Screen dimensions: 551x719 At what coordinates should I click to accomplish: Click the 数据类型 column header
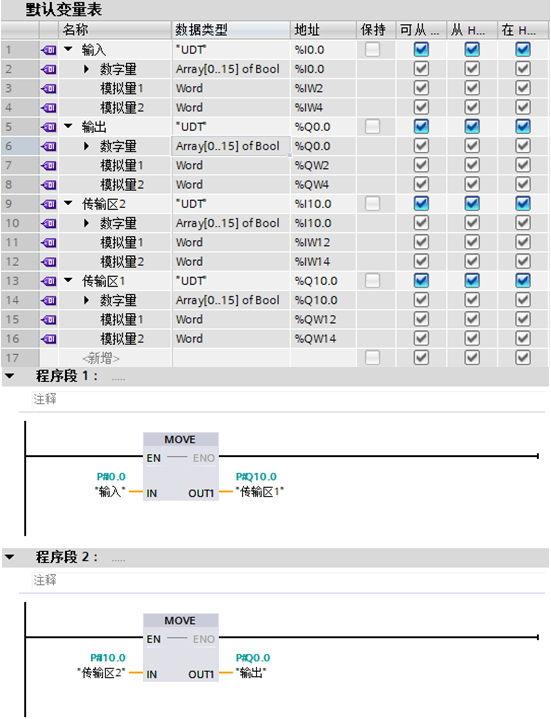231,30
